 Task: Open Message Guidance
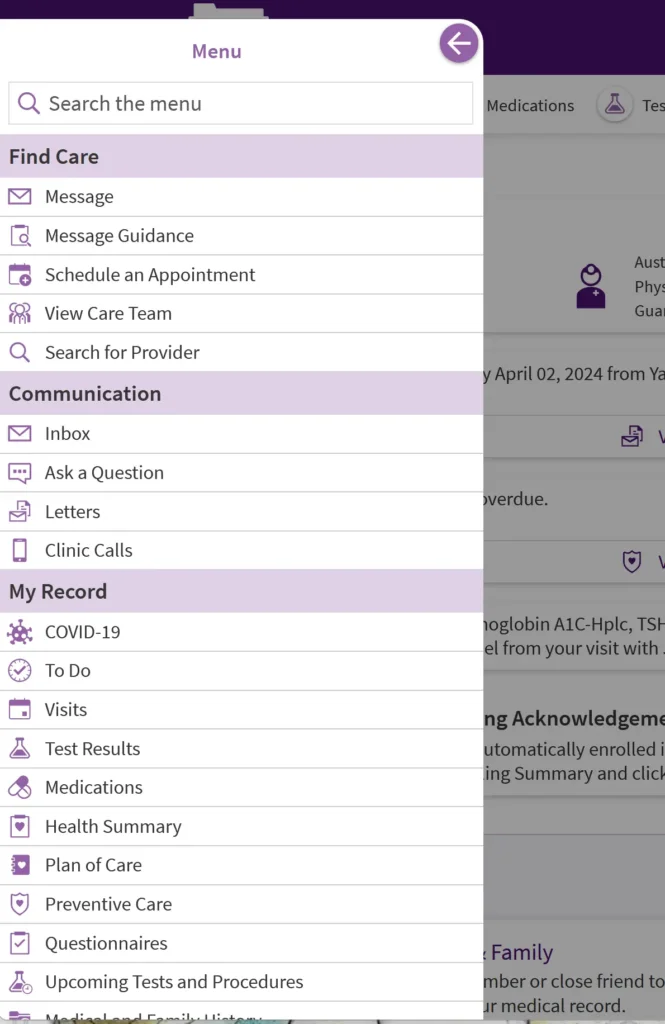pos(242,236)
